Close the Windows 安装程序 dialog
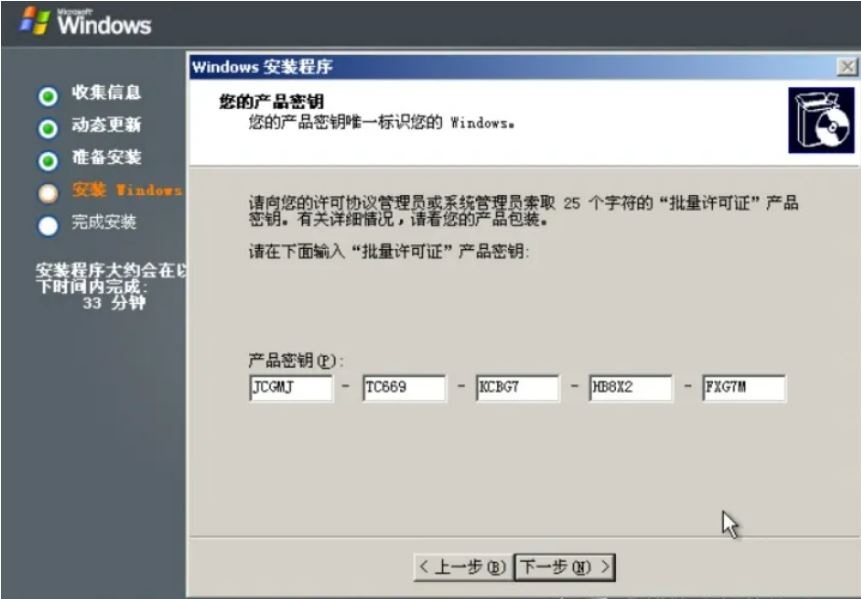Viewport: 861px width, 599px height. point(847,67)
